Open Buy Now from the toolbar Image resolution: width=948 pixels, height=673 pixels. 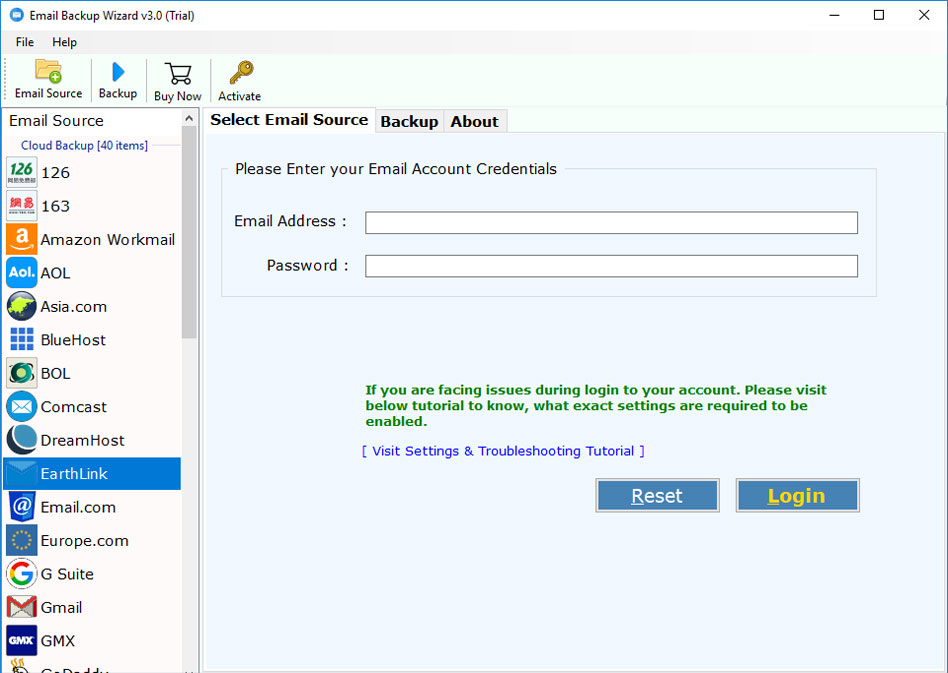177,79
